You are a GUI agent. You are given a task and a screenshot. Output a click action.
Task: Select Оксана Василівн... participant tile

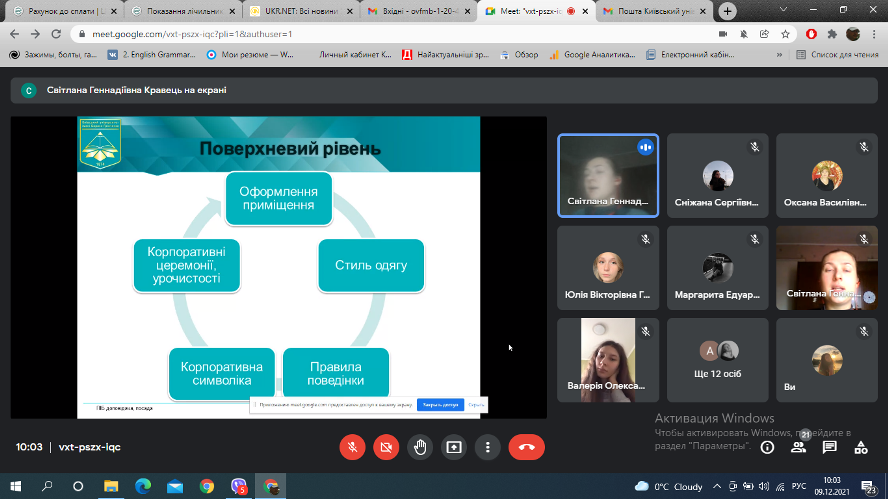point(827,176)
